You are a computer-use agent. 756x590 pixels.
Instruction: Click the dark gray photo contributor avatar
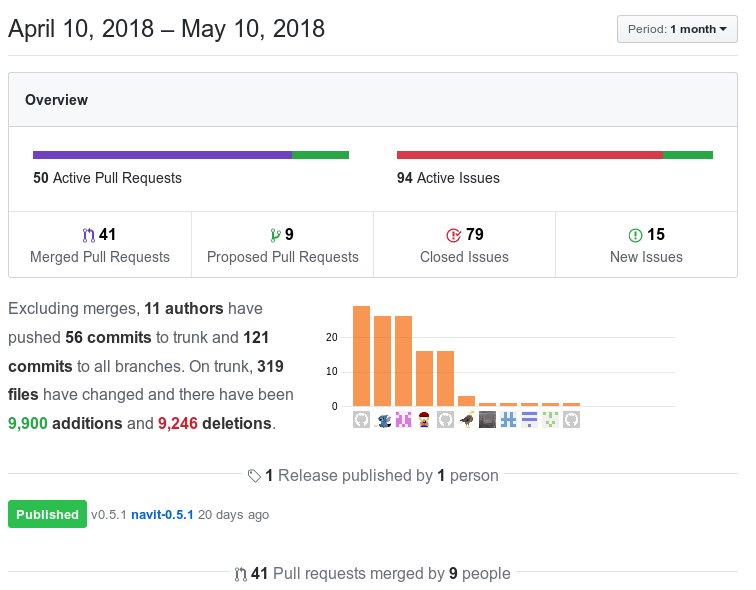pos(487,419)
